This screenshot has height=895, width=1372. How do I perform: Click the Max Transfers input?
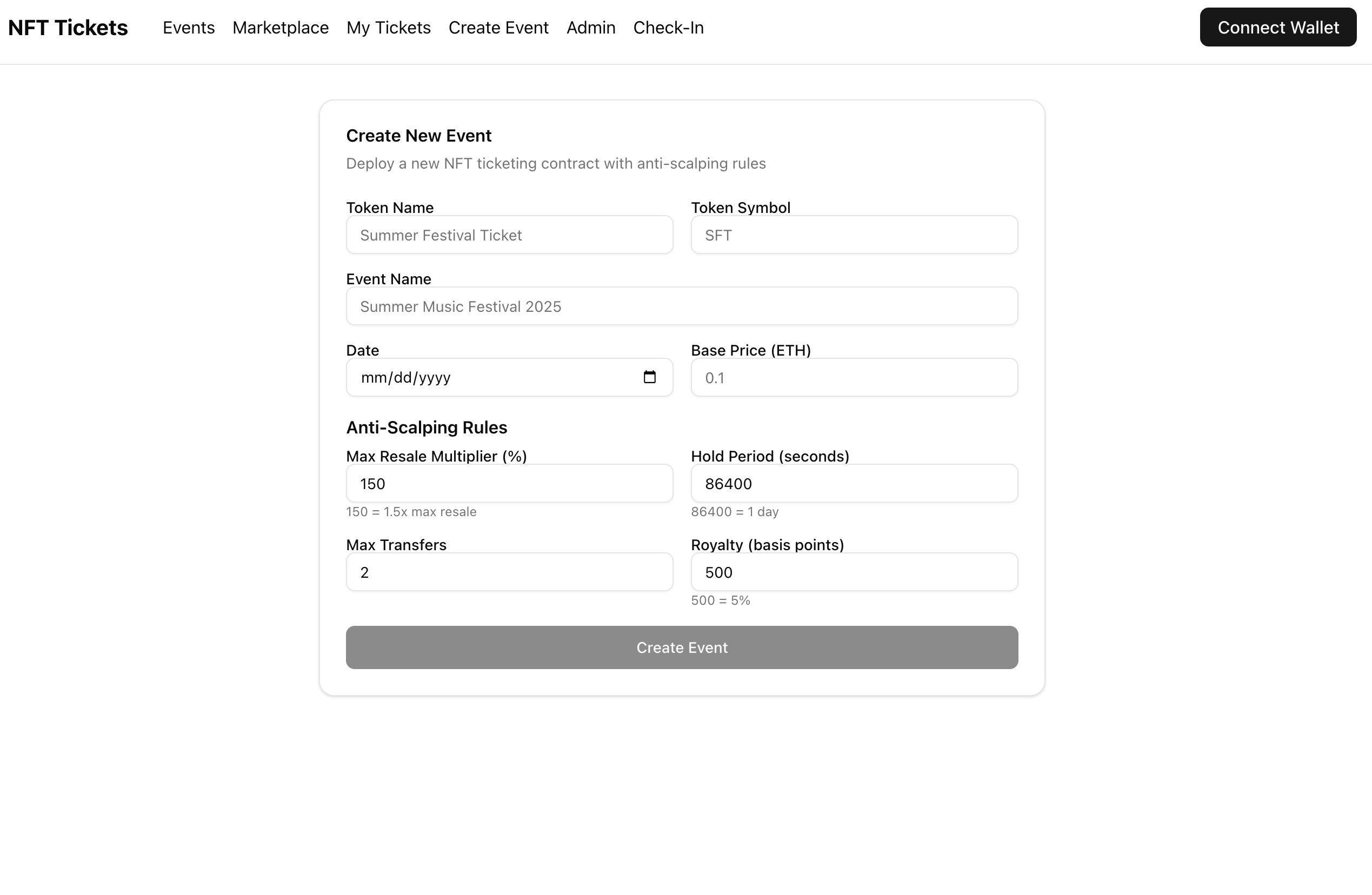[509, 572]
